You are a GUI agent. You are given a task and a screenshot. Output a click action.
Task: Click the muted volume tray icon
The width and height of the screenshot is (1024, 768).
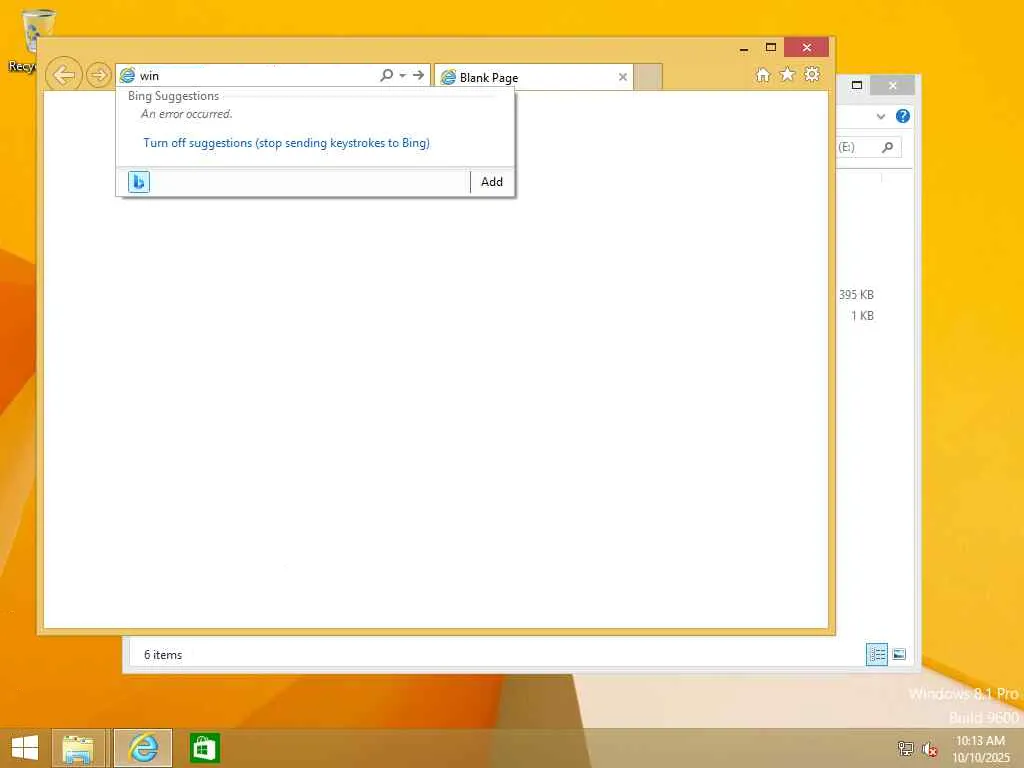point(930,749)
